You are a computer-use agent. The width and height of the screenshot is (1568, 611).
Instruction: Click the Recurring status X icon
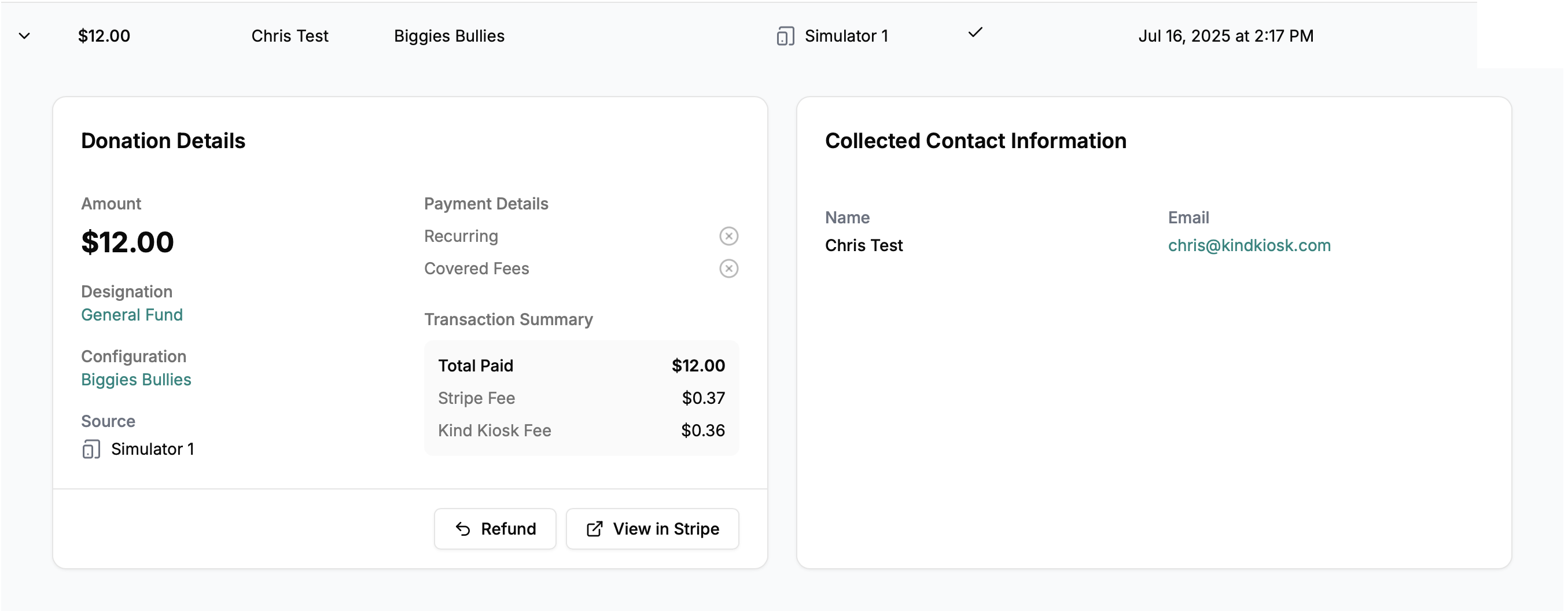point(728,236)
